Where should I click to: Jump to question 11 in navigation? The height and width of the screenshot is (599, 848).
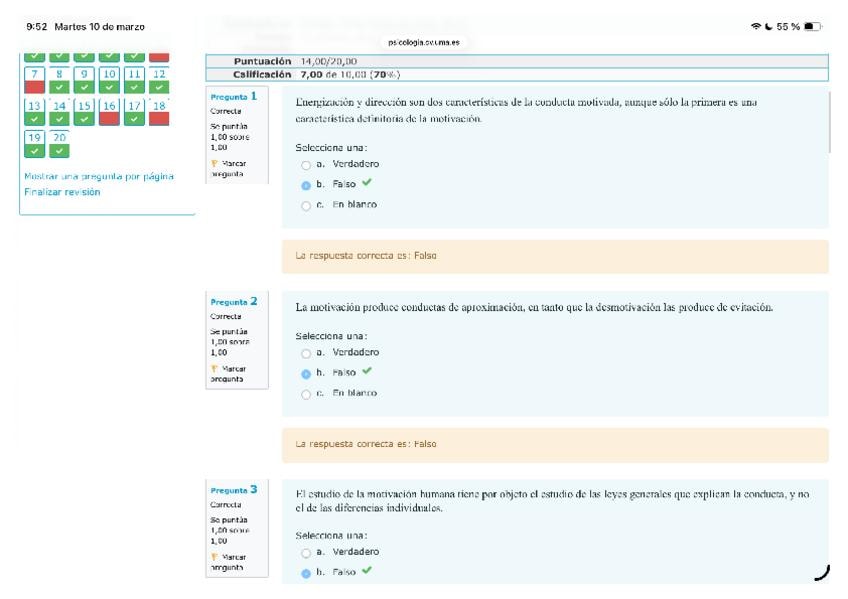pos(134,80)
